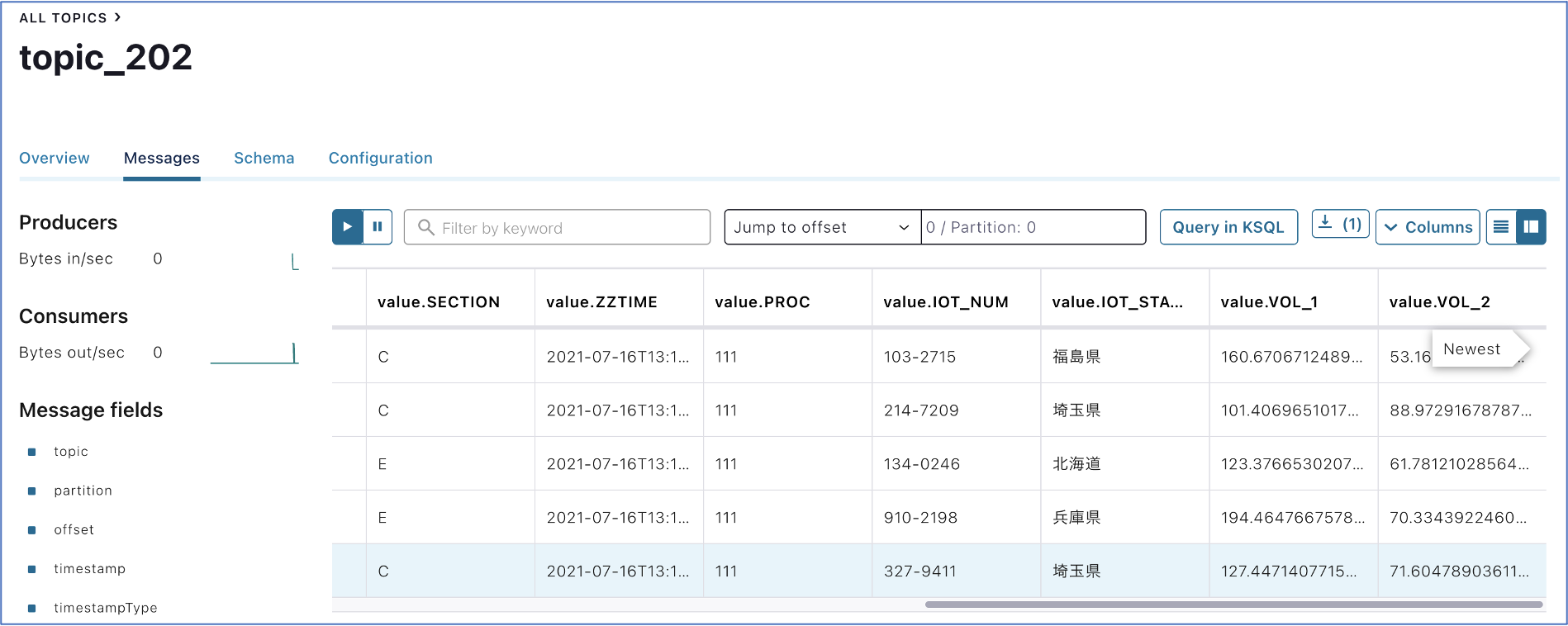
Task: Select the timestampType message field
Action: click(106, 608)
